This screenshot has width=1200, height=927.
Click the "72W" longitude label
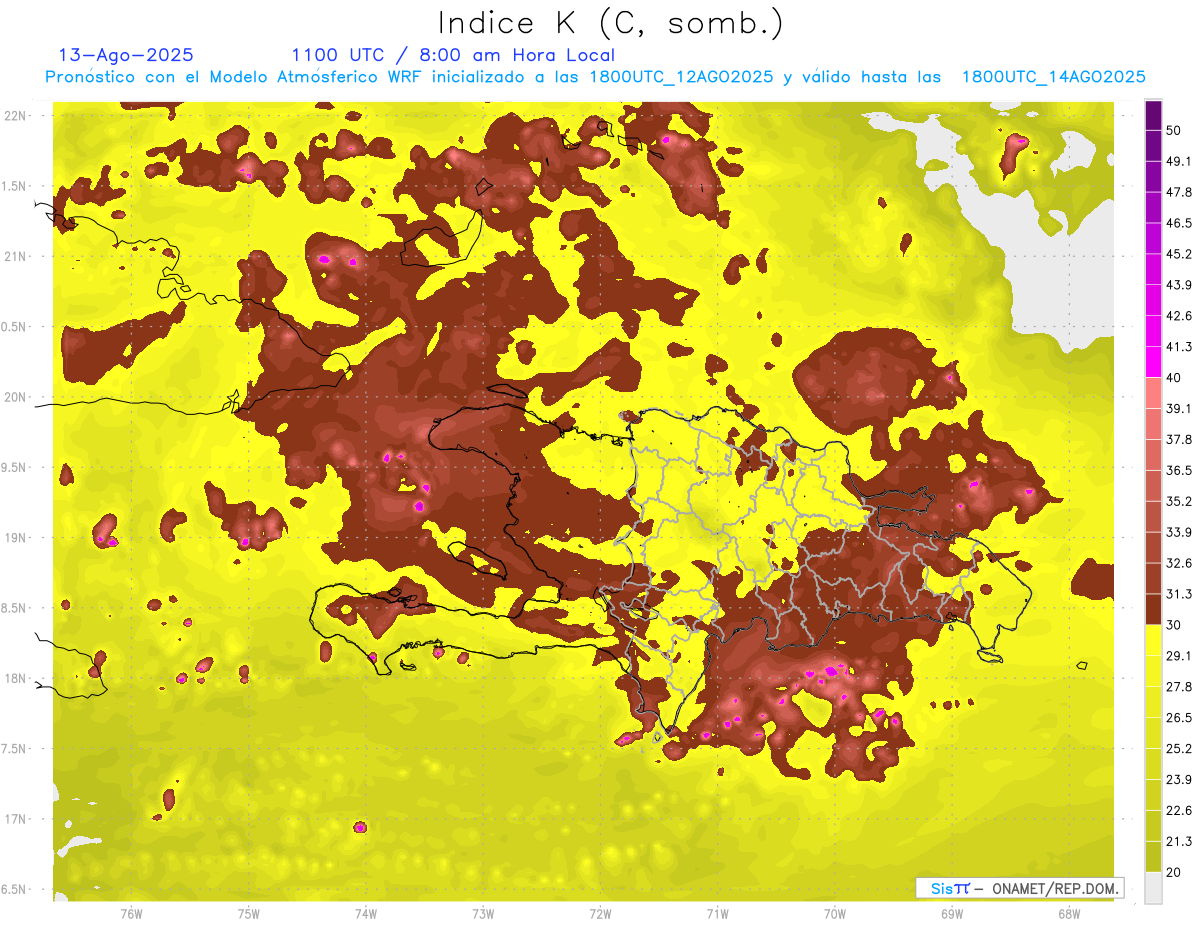click(600, 913)
